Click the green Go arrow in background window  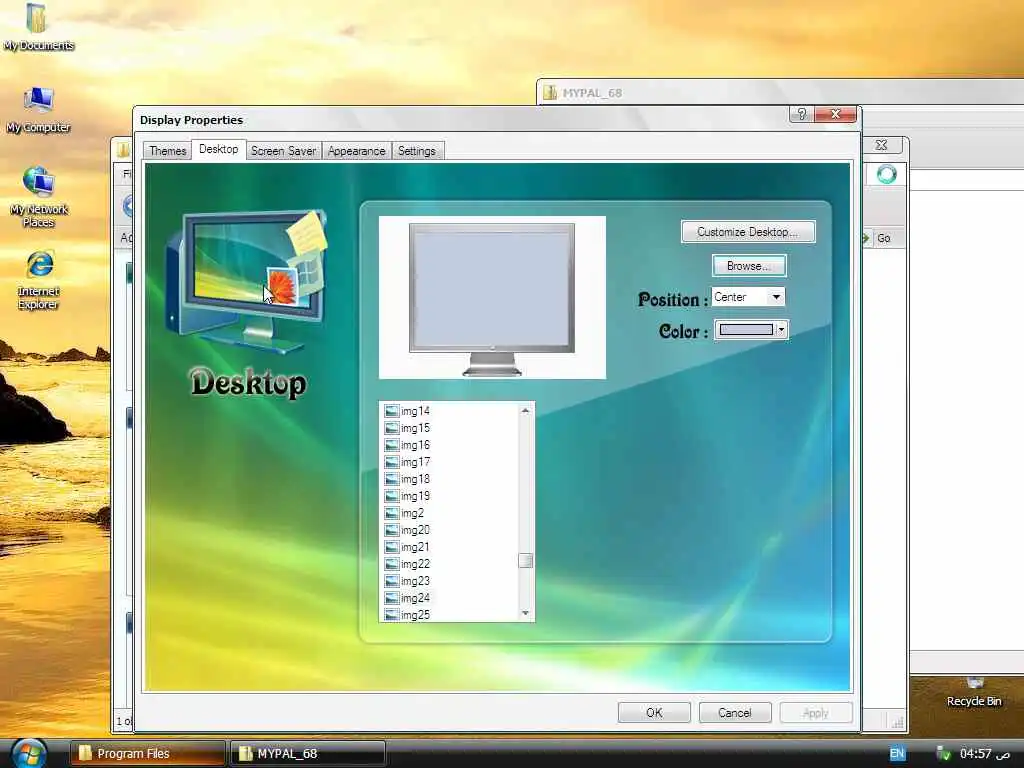(x=866, y=238)
